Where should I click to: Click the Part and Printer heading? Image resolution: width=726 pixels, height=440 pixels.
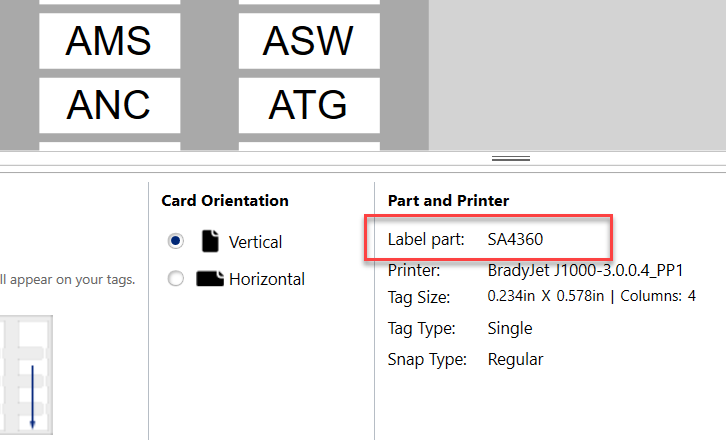pyautogui.click(x=448, y=200)
